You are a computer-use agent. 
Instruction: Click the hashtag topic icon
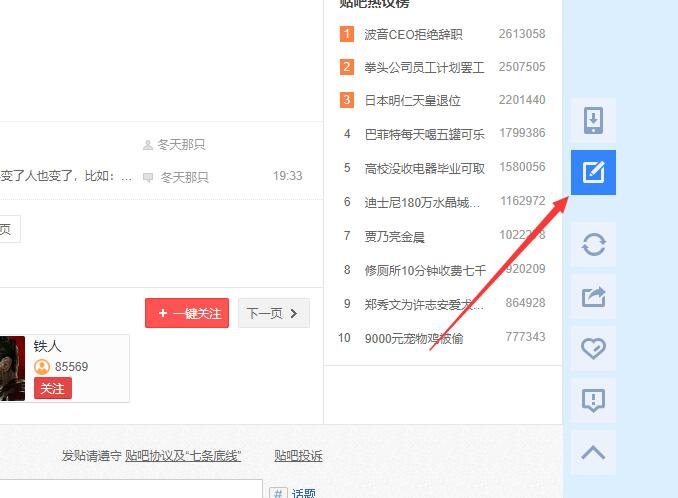[278, 493]
